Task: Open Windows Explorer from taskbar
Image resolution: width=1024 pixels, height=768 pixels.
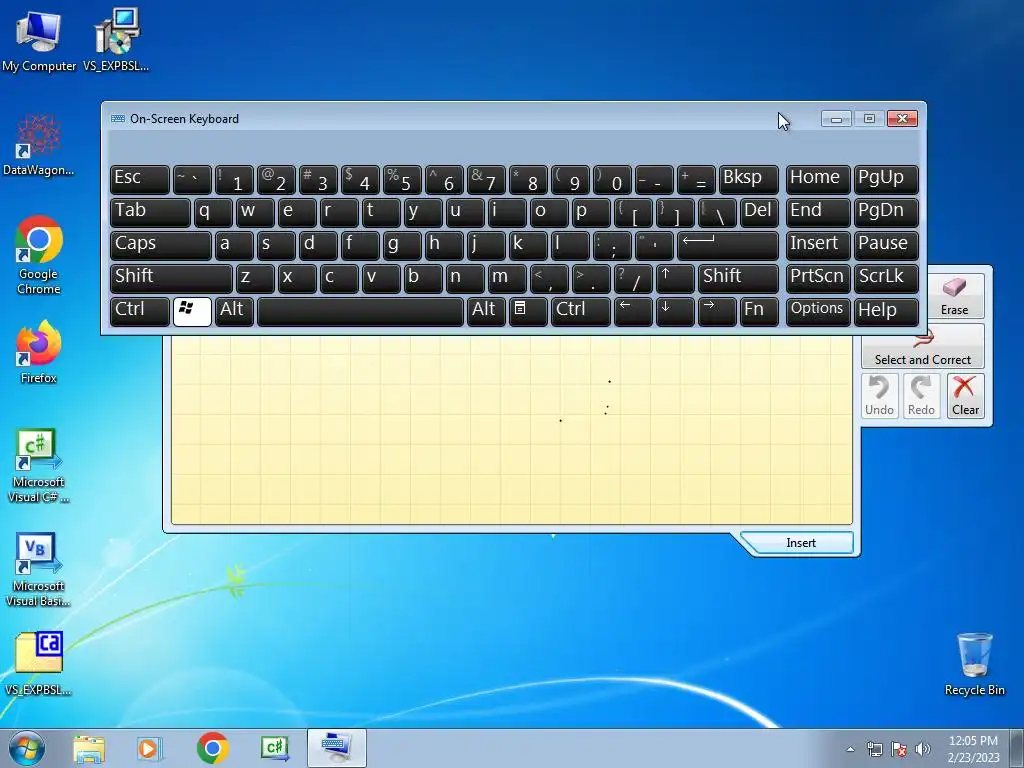Action: pyautogui.click(x=89, y=748)
